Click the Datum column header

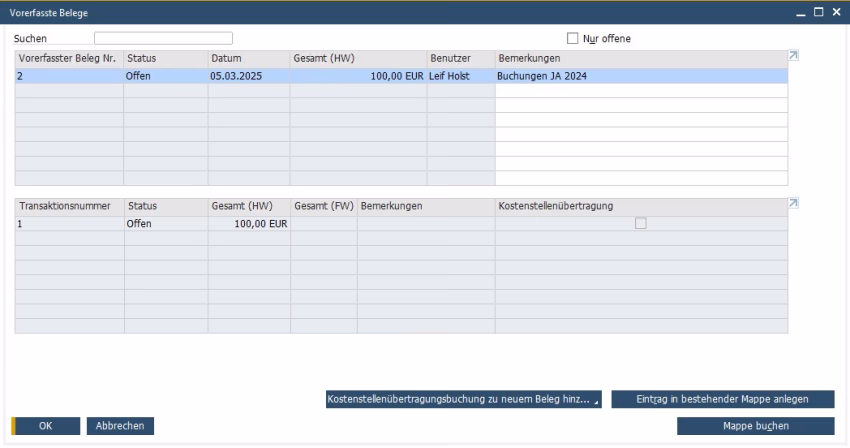pyautogui.click(x=248, y=58)
